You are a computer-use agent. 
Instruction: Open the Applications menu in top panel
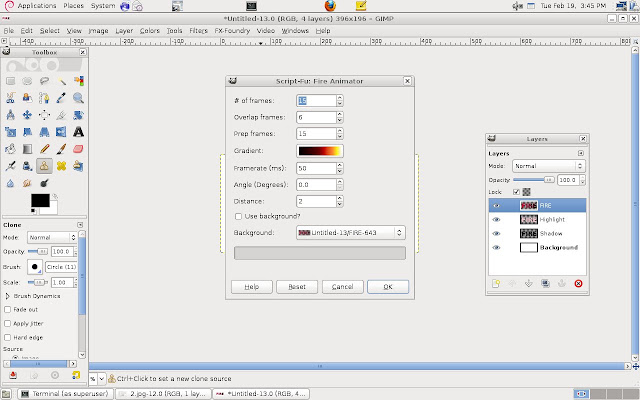tap(37, 6)
